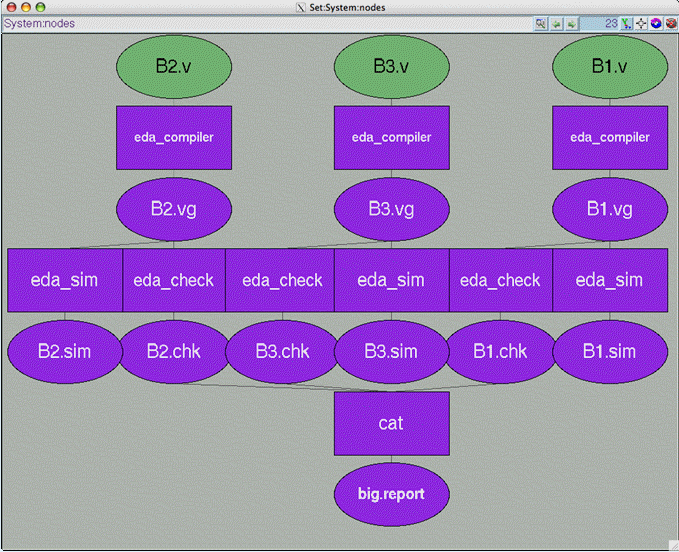Image resolution: width=679 pixels, height=552 pixels.
Task: Click the red X close-view icon
Action: pos(670,23)
